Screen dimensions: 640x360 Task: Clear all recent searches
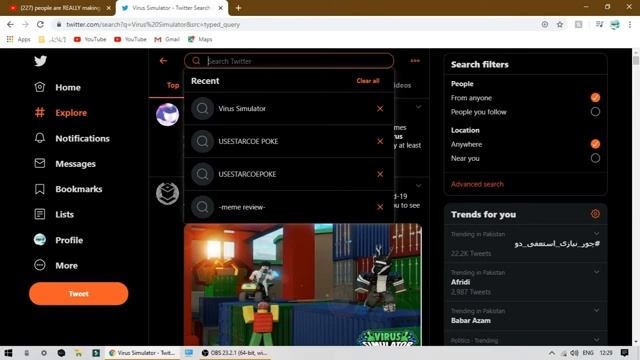tap(368, 81)
